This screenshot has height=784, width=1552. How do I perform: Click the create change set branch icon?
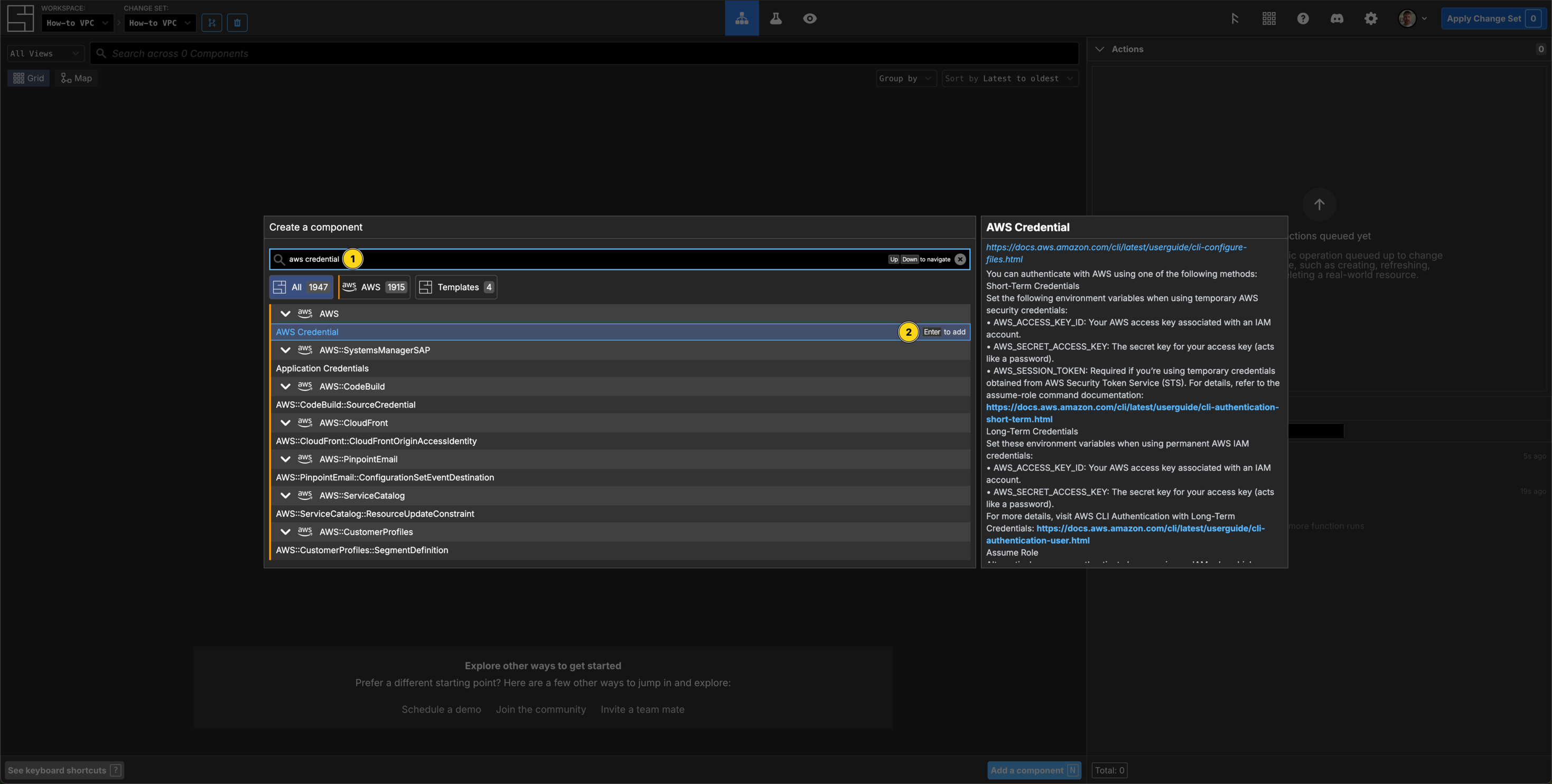pyautogui.click(x=211, y=23)
